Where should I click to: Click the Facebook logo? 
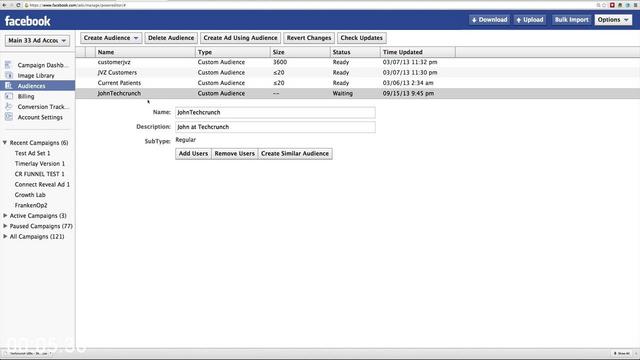(27, 21)
